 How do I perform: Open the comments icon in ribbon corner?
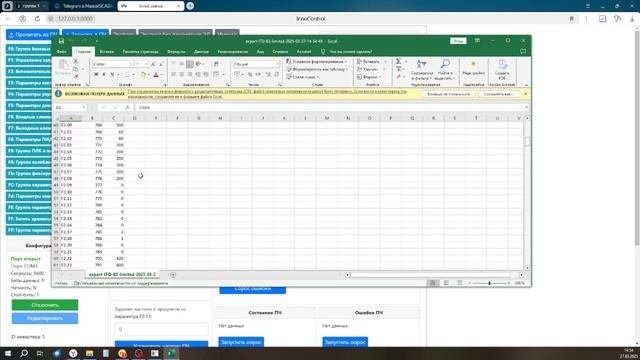(x=523, y=51)
